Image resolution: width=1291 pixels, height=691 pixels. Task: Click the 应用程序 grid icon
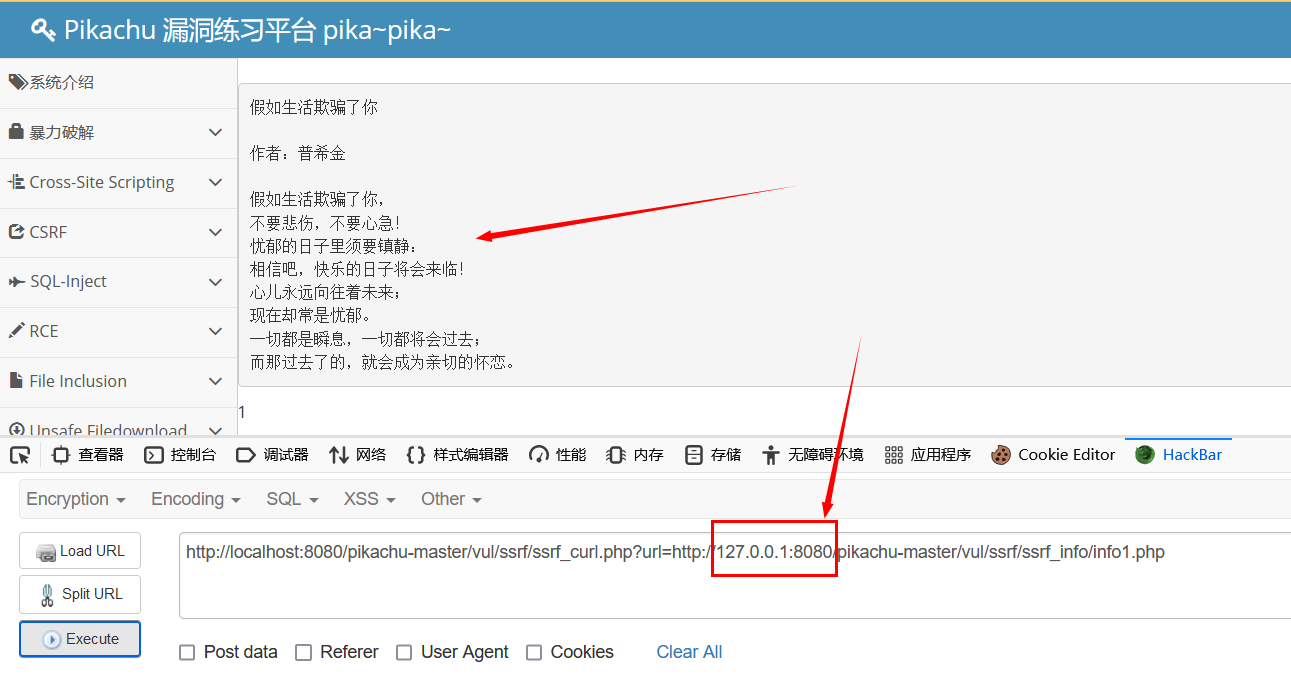pos(894,455)
